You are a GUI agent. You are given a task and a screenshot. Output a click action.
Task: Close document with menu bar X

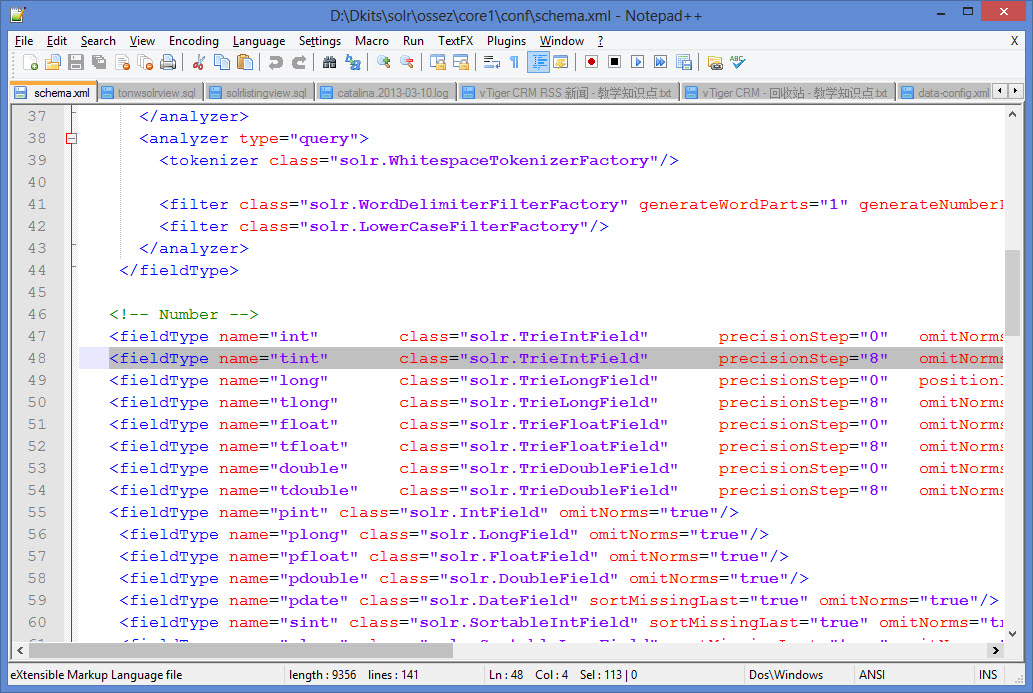1015,41
